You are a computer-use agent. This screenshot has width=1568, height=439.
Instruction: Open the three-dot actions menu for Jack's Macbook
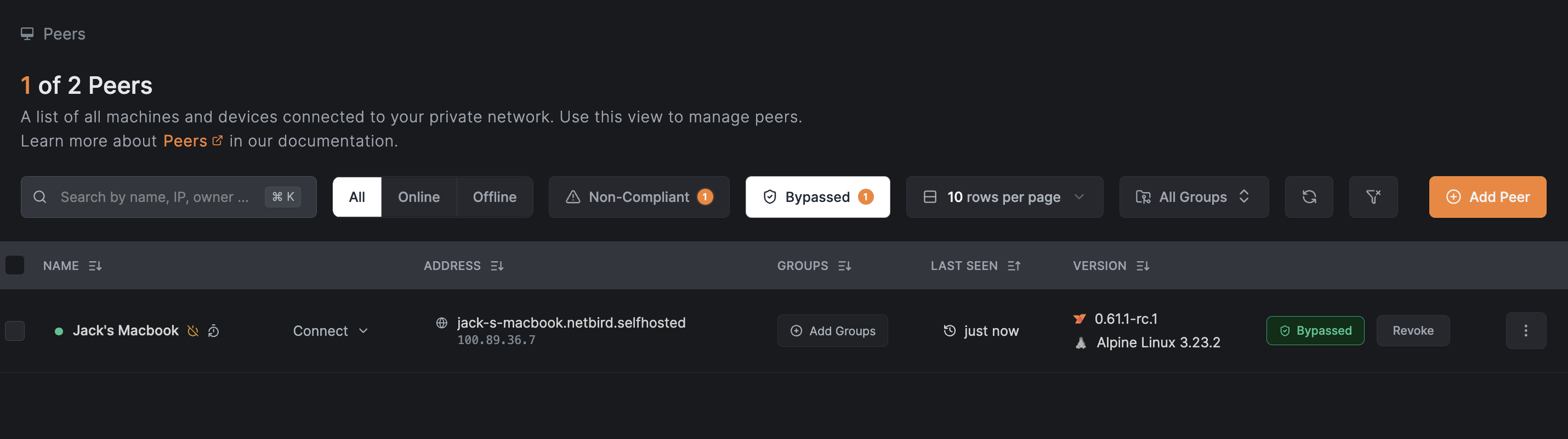click(1525, 330)
